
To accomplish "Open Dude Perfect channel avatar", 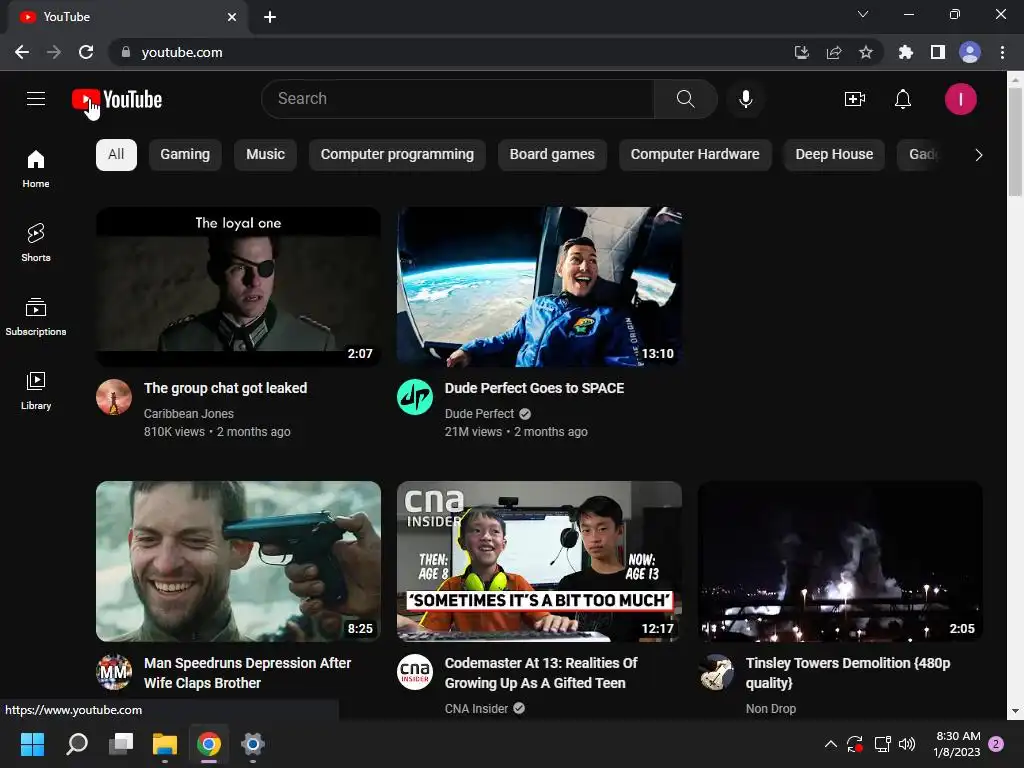I will 415,397.
